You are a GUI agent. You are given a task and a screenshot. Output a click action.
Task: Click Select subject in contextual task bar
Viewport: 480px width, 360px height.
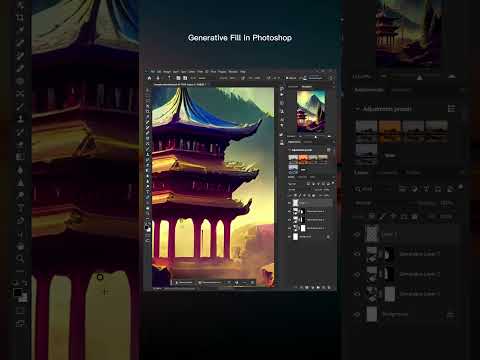coord(184,283)
